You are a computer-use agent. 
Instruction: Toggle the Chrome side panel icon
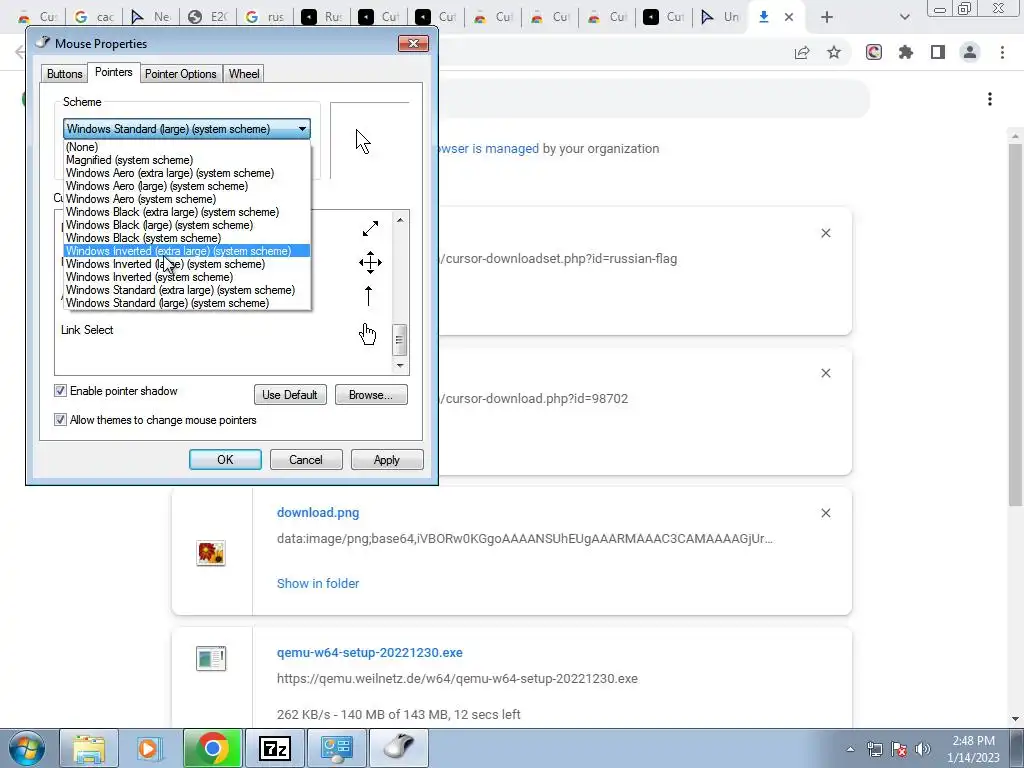click(938, 52)
